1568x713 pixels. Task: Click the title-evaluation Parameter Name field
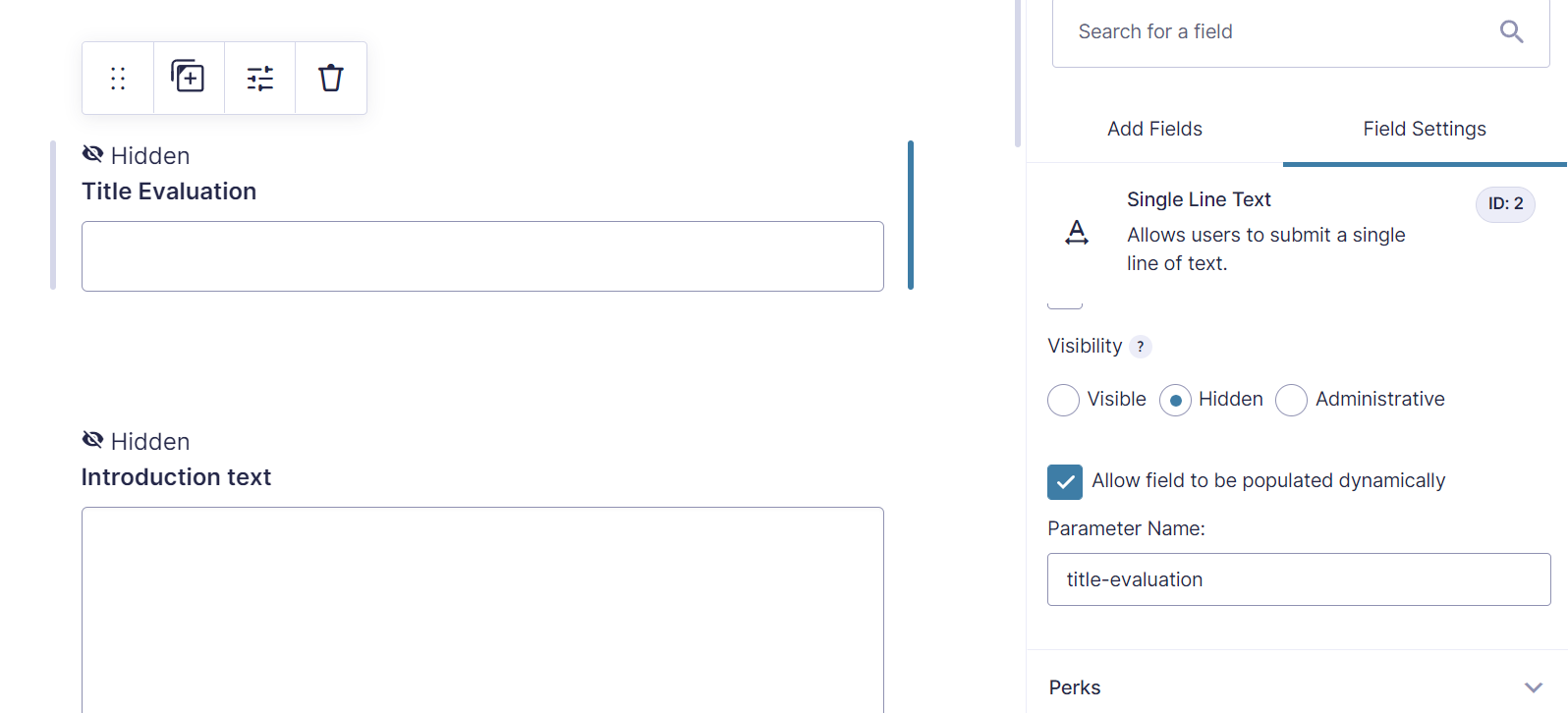point(1299,579)
